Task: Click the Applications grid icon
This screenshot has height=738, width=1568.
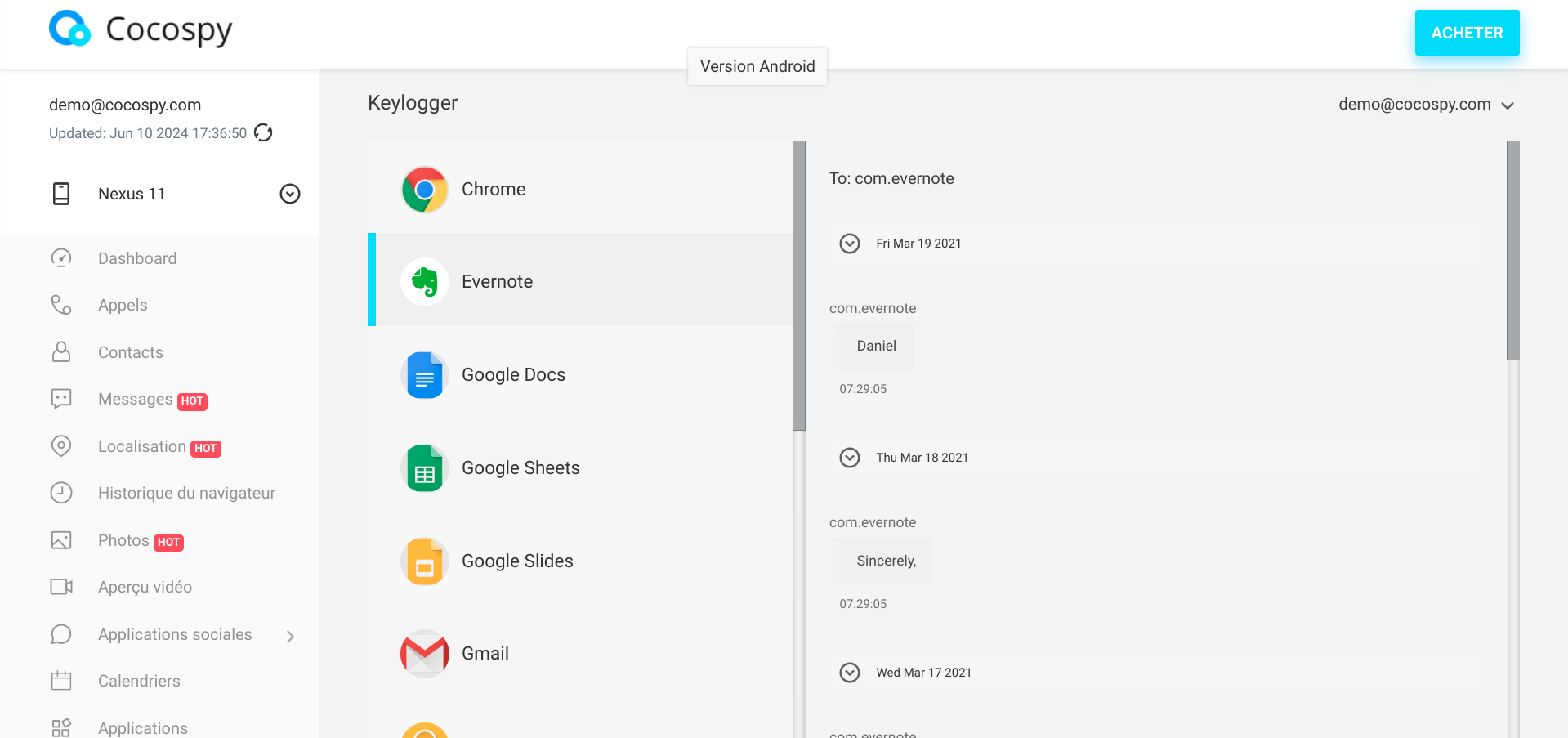Action: [61, 727]
